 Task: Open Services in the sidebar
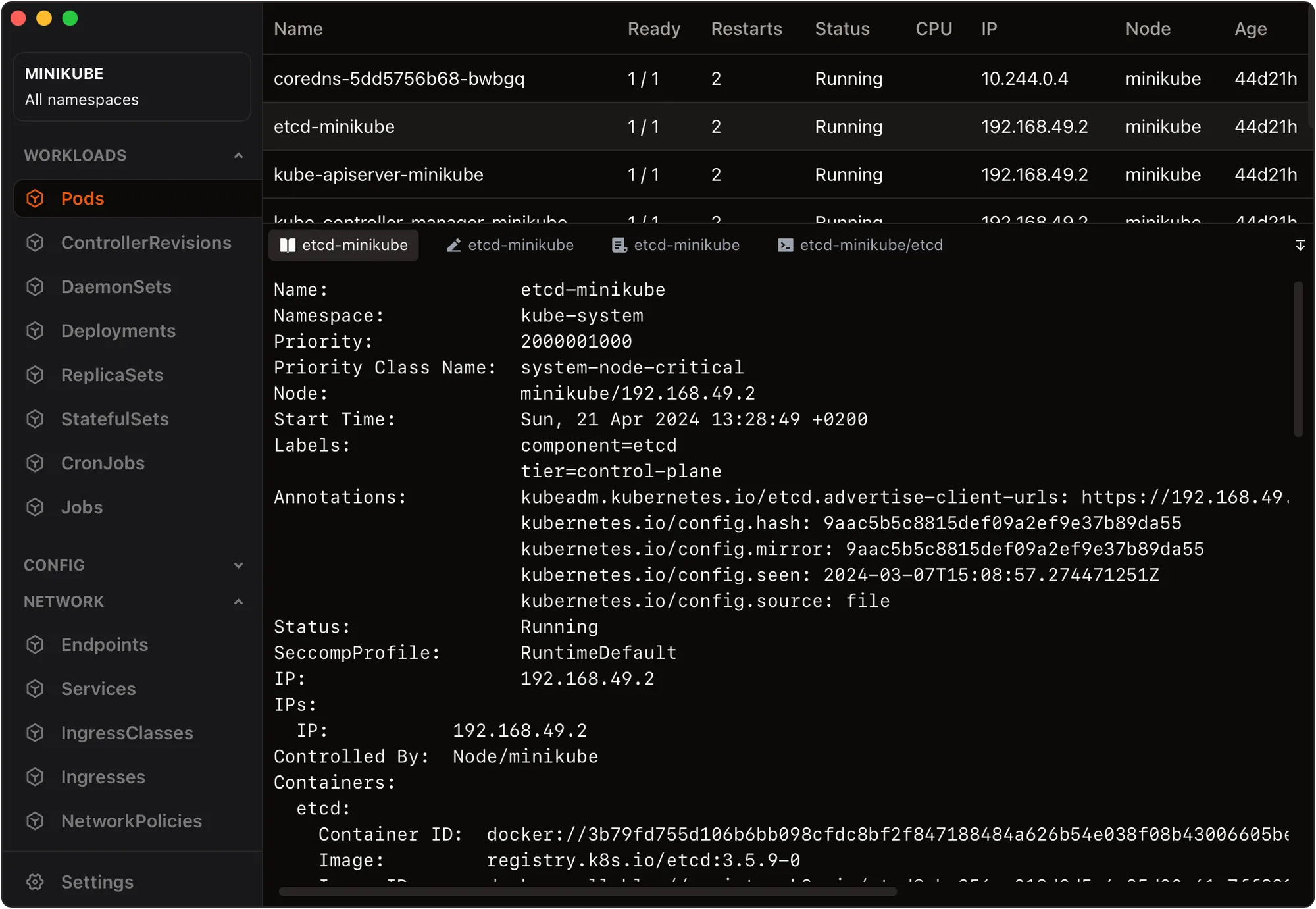tap(138, 688)
